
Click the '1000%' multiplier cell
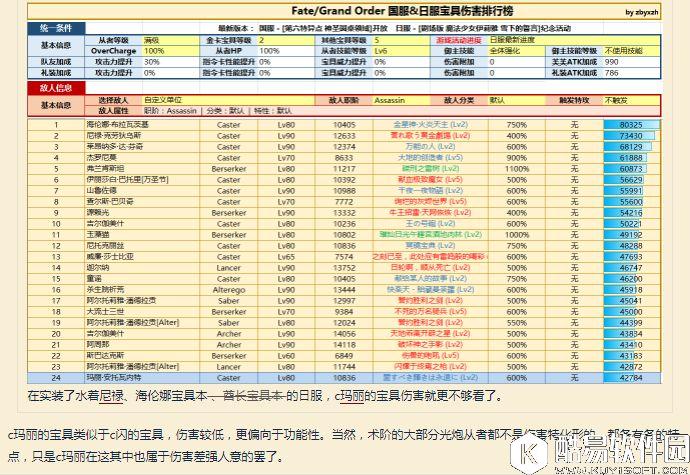tap(517, 235)
